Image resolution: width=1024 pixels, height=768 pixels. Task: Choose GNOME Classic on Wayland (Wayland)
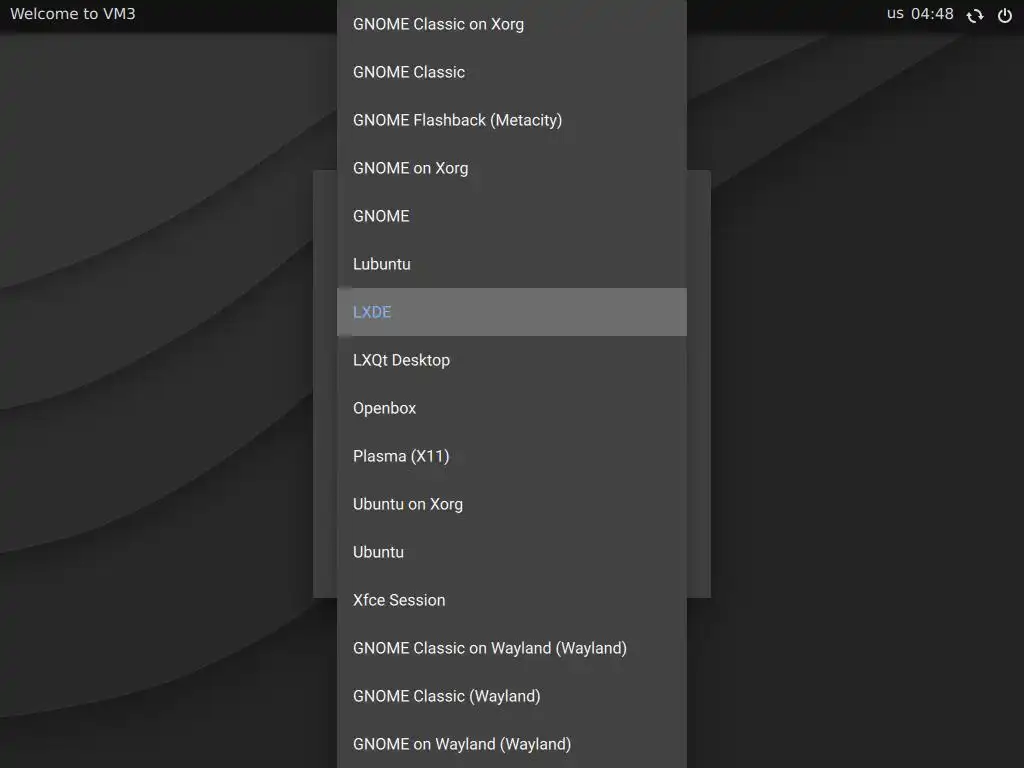tap(511, 648)
